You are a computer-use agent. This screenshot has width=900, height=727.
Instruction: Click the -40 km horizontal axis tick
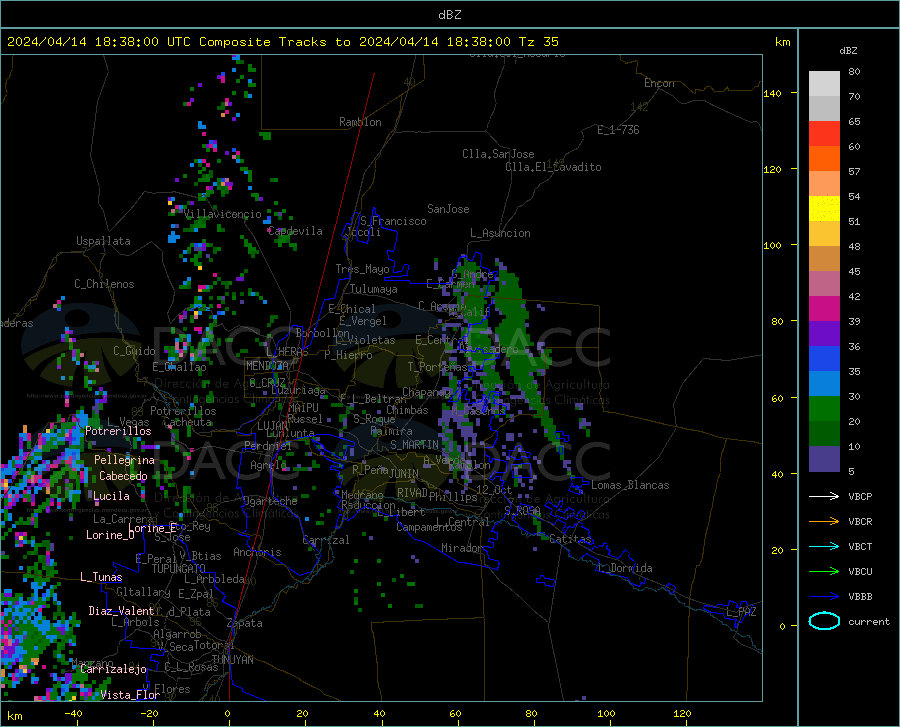73,713
